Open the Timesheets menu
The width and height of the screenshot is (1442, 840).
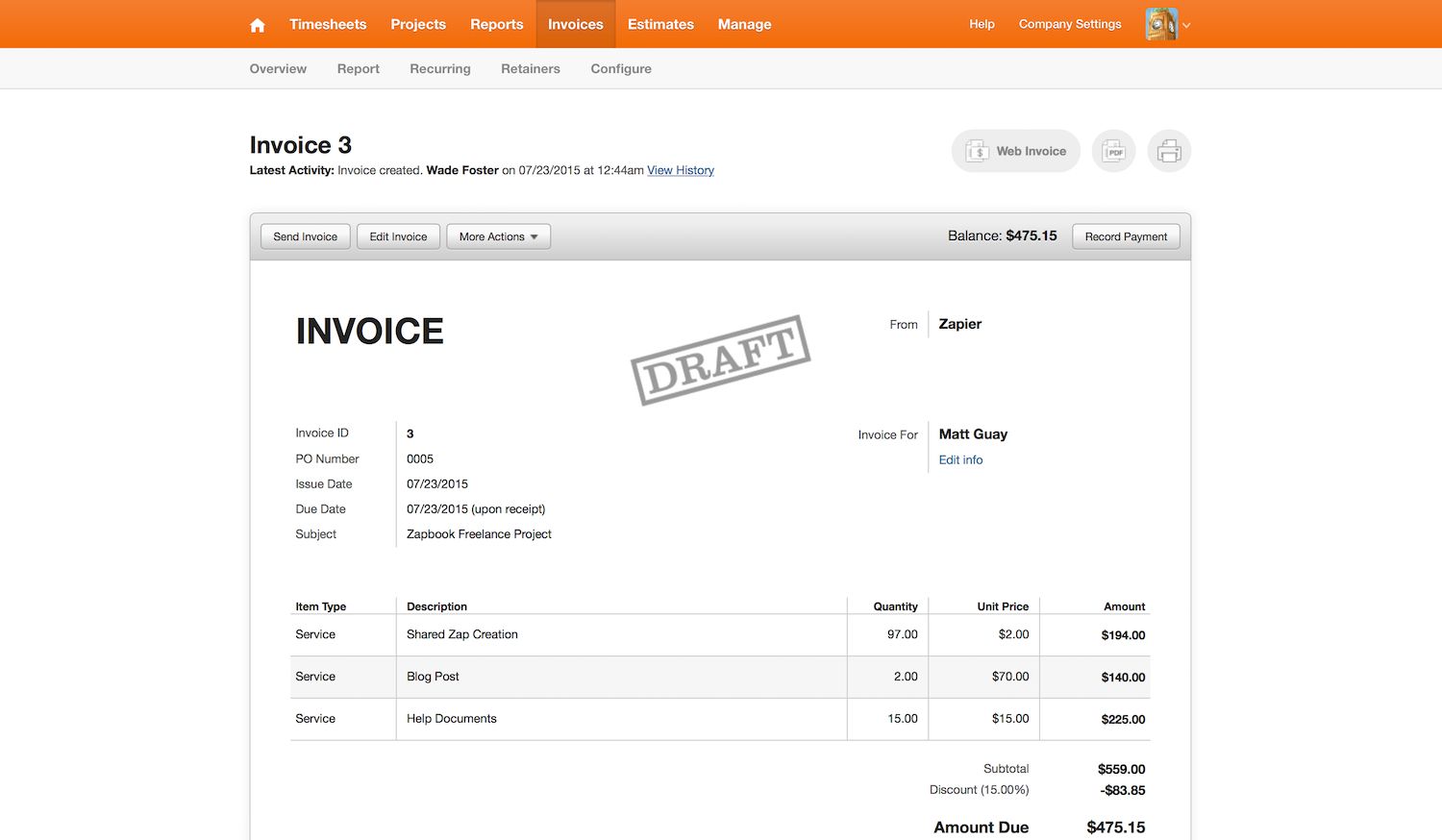(328, 24)
